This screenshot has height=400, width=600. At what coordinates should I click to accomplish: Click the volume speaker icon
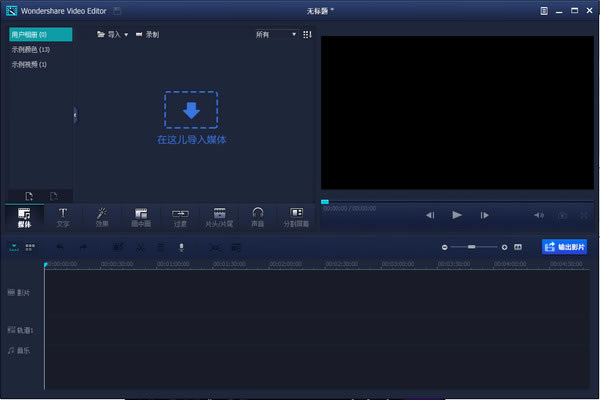coord(539,215)
